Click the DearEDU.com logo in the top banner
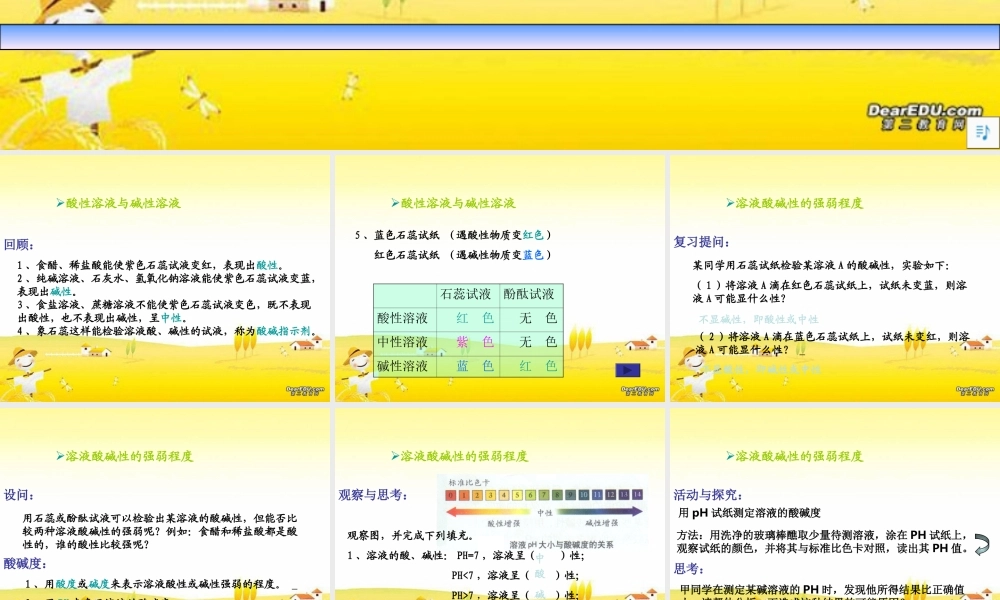 click(x=925, y=117)
